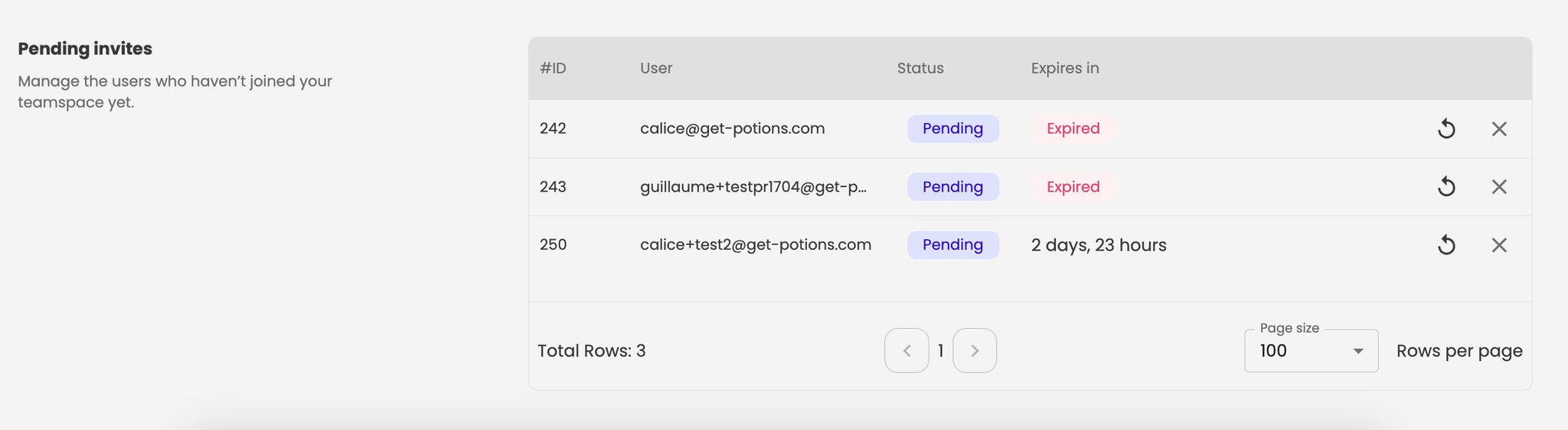1568x430 pixels.
Task: Select the Pending badge for invite 242
Action: coord(953,129)
